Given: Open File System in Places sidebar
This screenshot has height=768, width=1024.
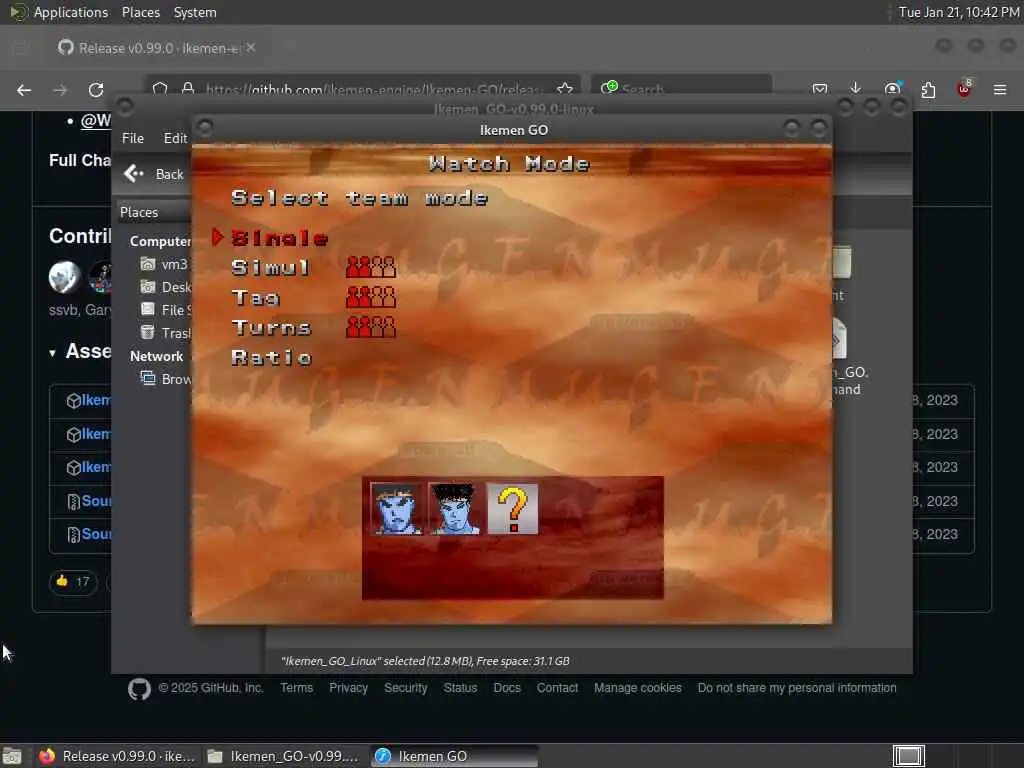Looking at the screenshot, I should click(x=165, y=310).
